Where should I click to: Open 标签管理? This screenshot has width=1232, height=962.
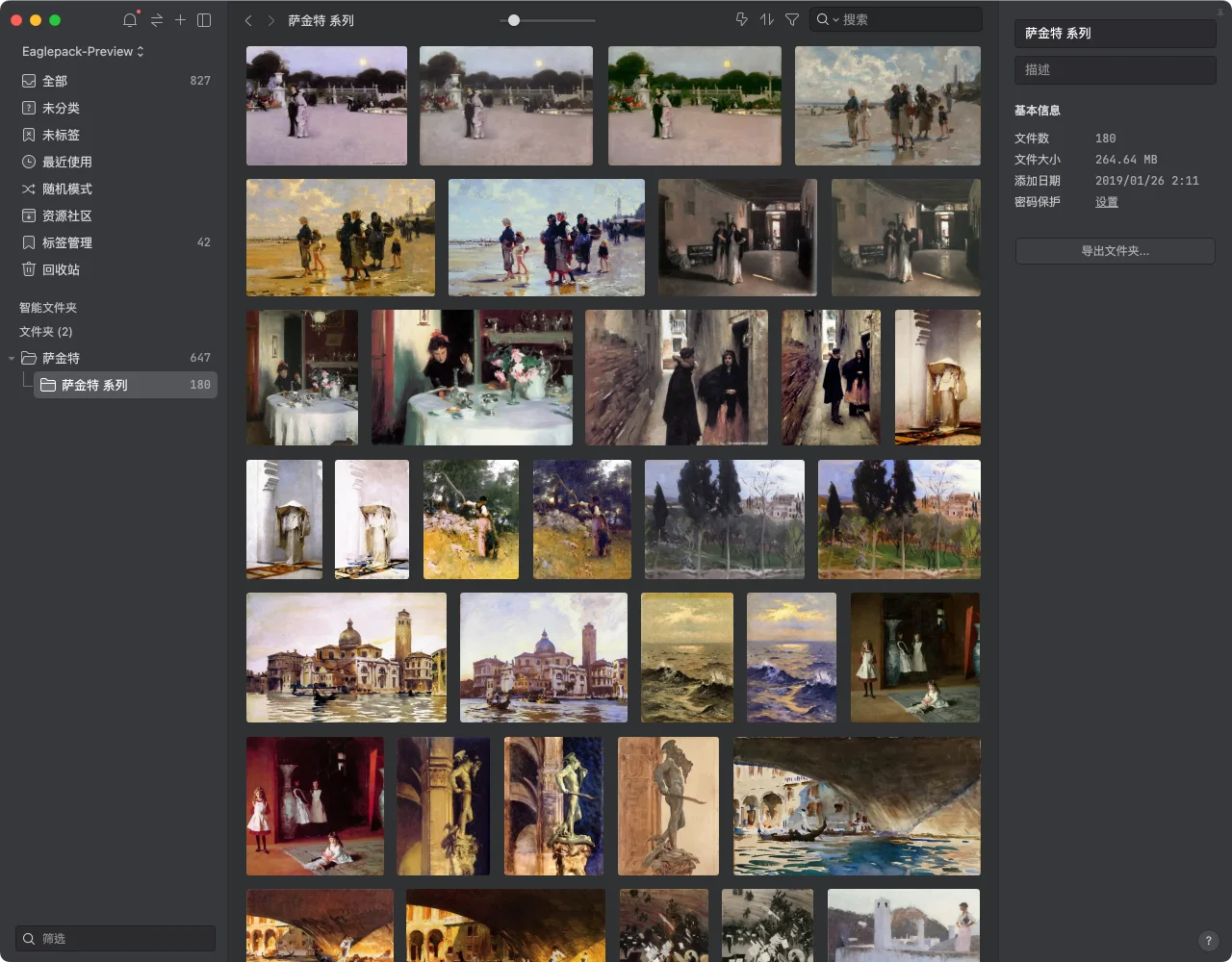[115, 242]
